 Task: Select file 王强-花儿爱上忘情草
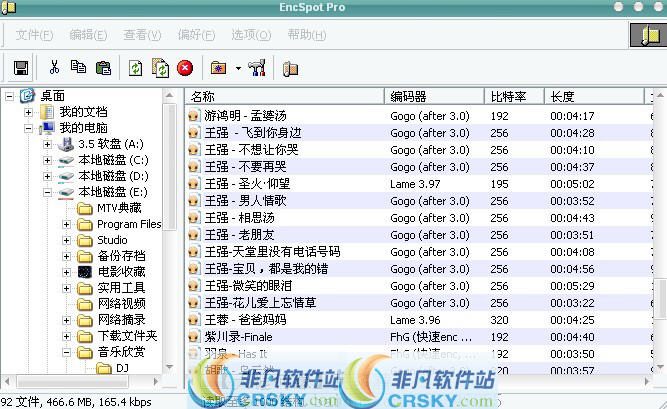260,303
